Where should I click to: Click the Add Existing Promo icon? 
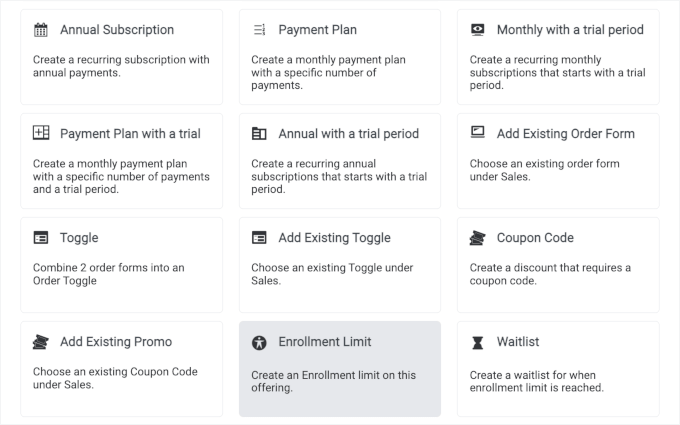point(41,342)
